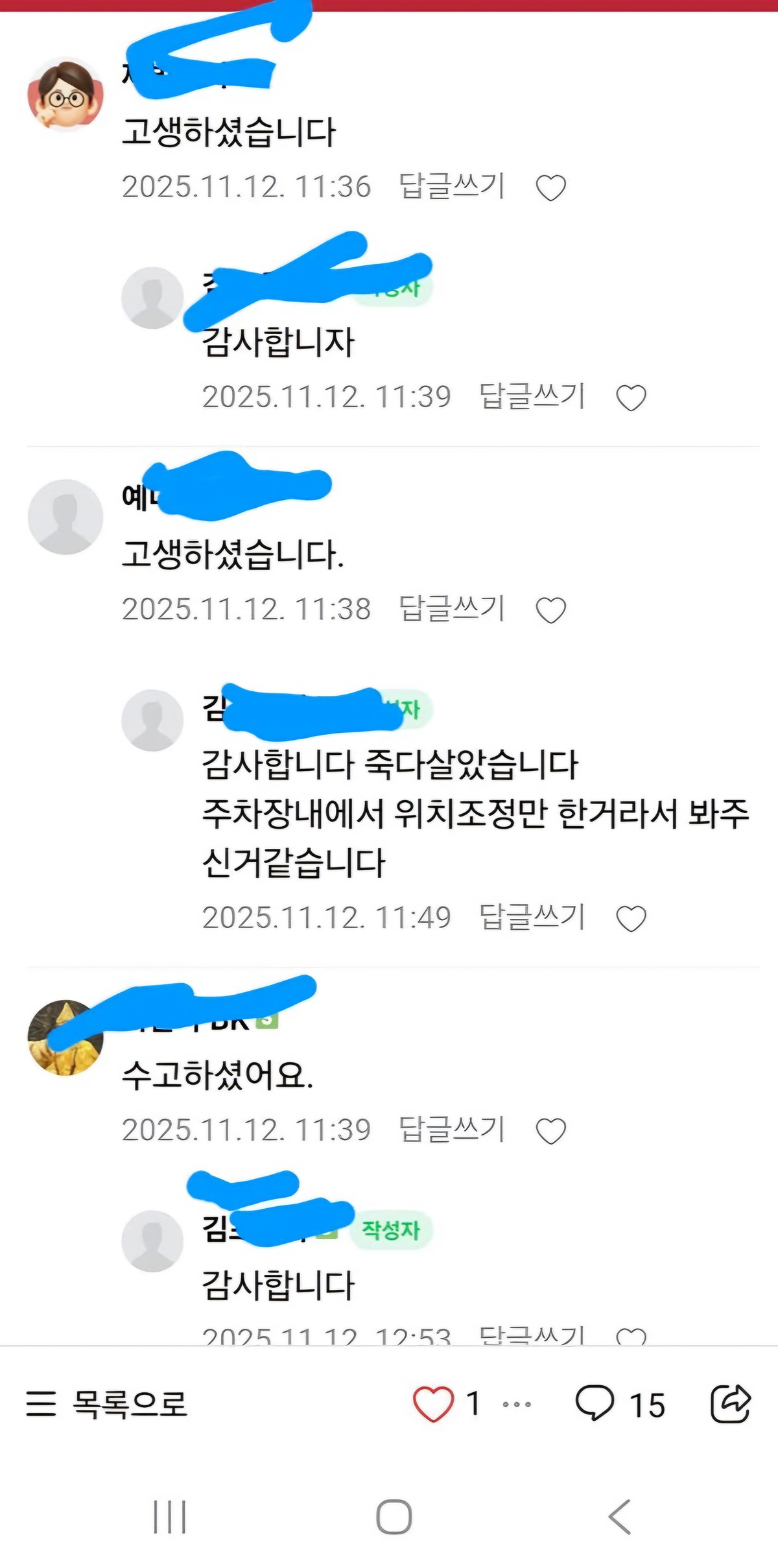Screen dimensions: 778x1568
Task: Like the 11:36 고생하셨습니다 comment heart
Action: coord(551,188)
